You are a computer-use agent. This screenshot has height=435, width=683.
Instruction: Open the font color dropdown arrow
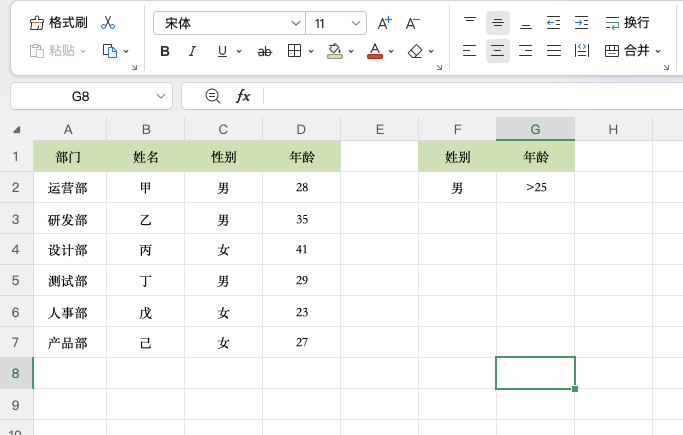click(x=391, y=51)
